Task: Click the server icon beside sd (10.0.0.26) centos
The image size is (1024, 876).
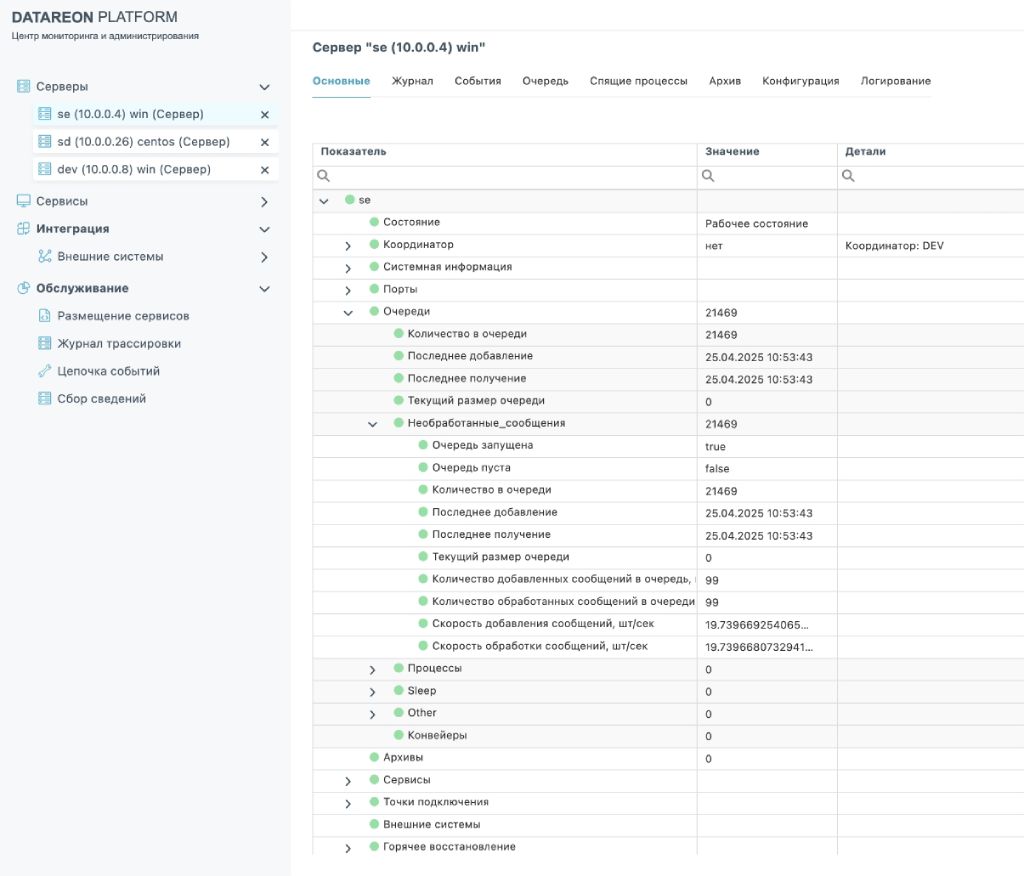Action: point(44,141)
